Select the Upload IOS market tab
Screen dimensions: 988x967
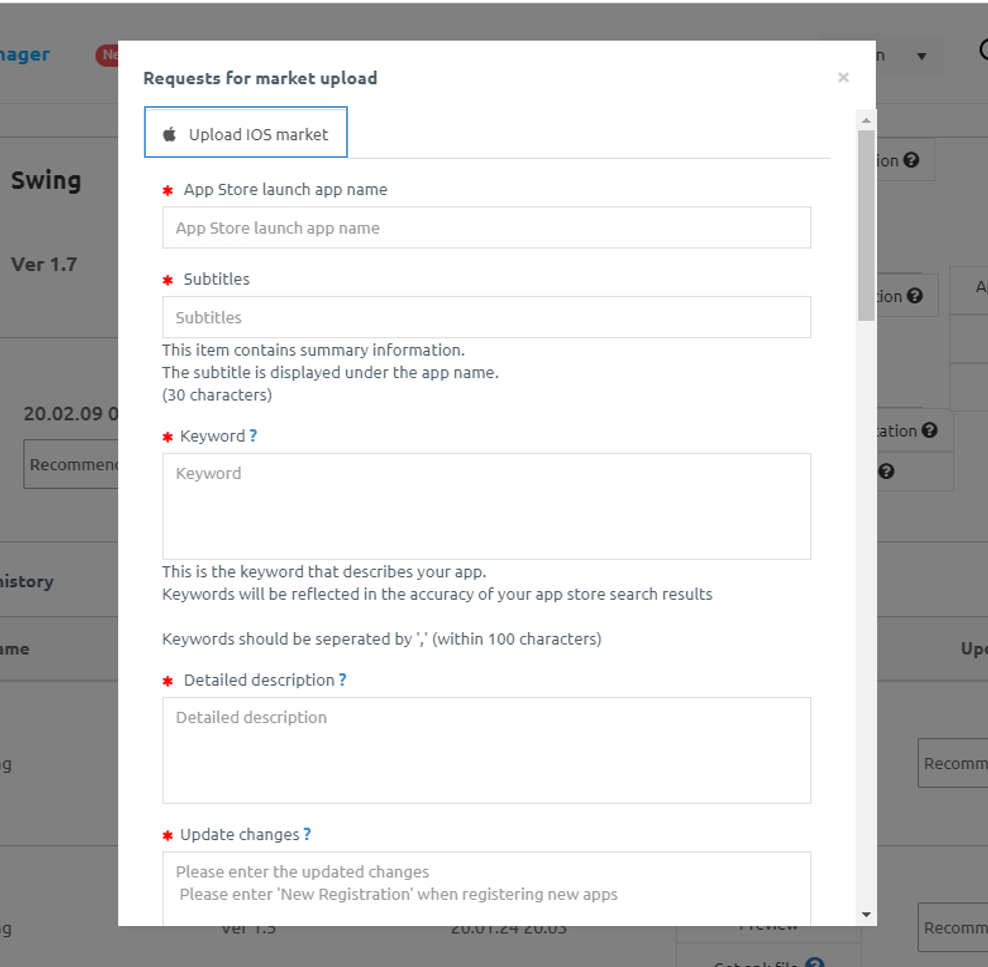[246, 132]
